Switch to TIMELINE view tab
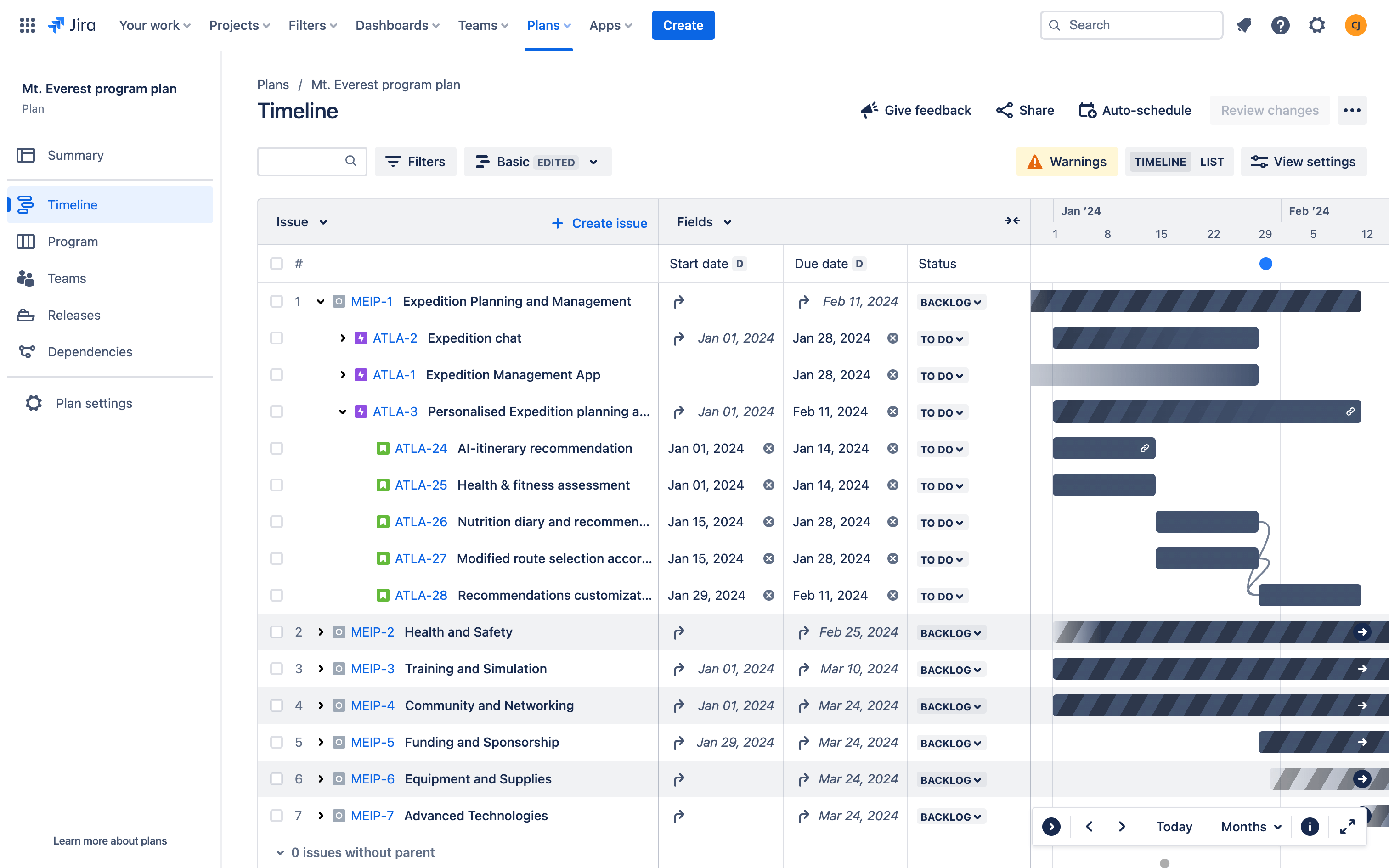Image resolution: width=1389 pixels, height=868 pixels. click(x=1159, y=161)
